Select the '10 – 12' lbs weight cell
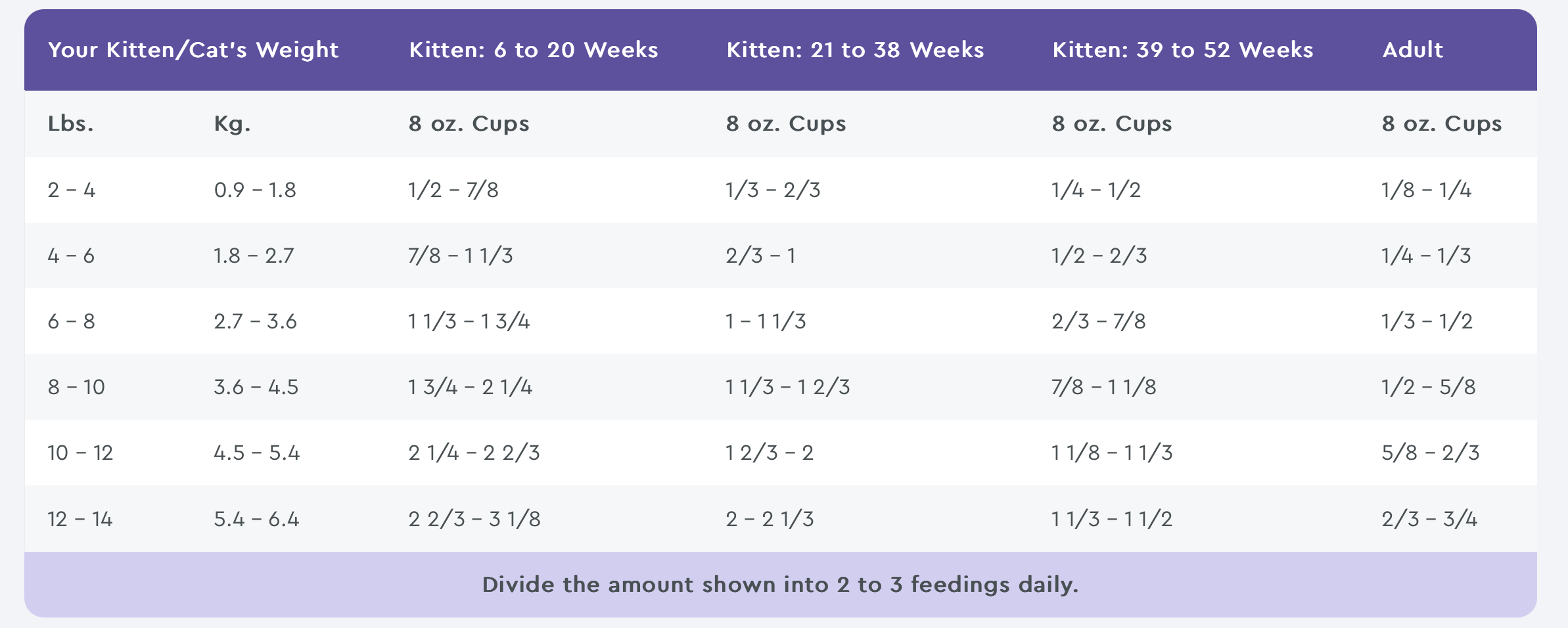The height and width of the screenshot is (628, 1568). tap(80, 453)
